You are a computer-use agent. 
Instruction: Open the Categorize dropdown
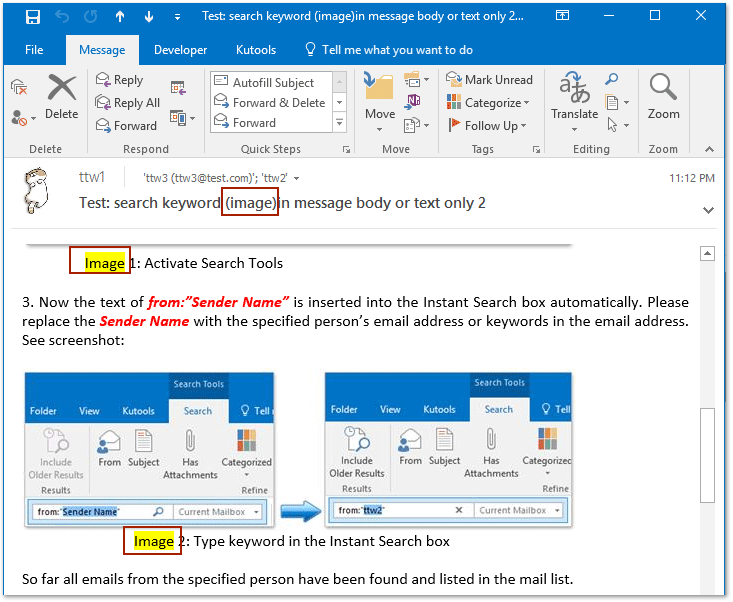pos(488,102)
